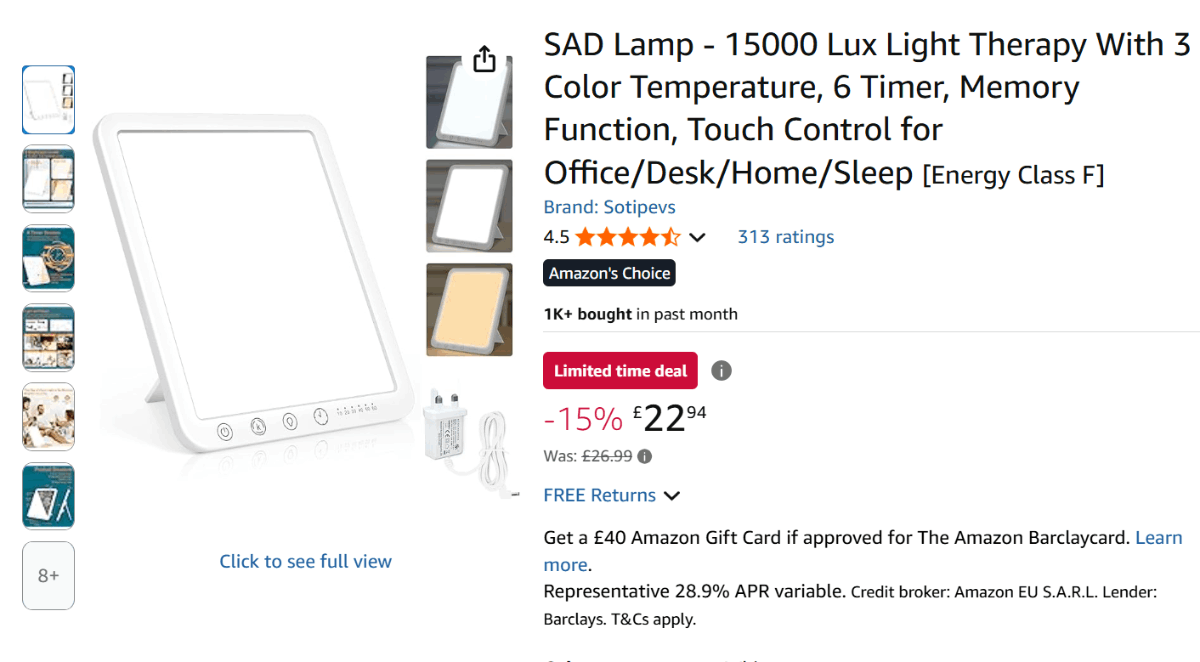Screen dimensions: 1200x662
Task: Click to see full view link
Action: pos(305,561)
